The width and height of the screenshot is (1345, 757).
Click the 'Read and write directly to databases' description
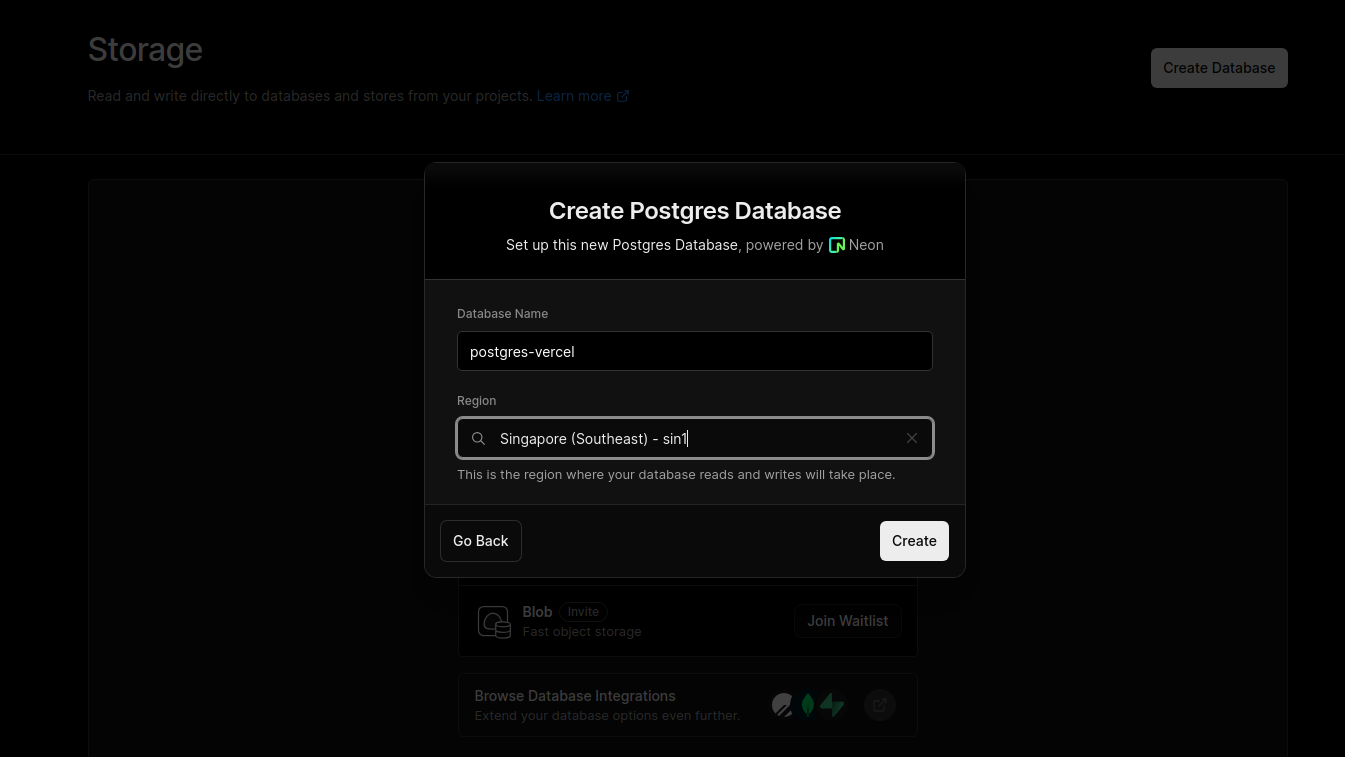310,96
